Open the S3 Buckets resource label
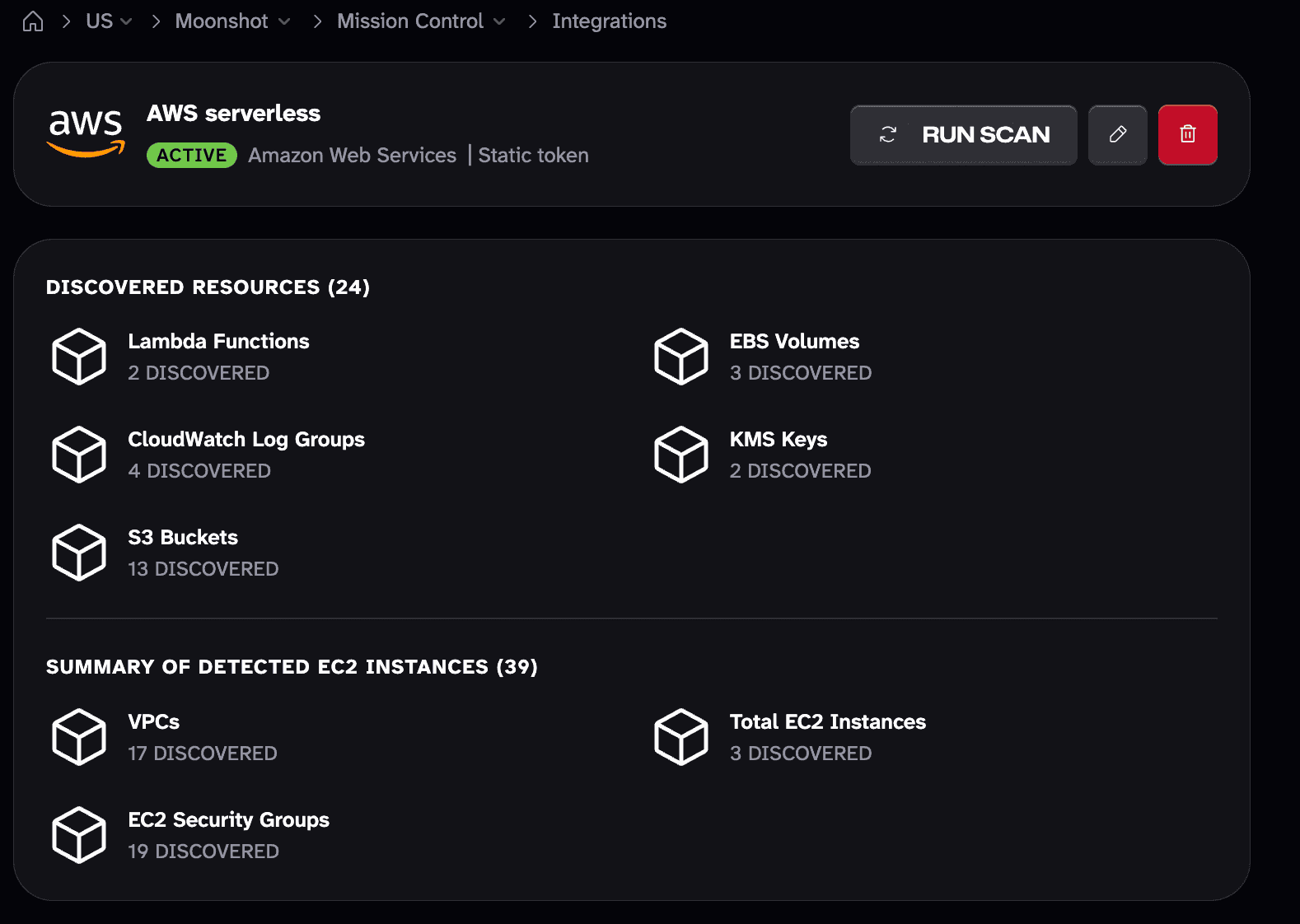Image resolution: width=1300 pixels, height=924 pixels. [183, 537]
